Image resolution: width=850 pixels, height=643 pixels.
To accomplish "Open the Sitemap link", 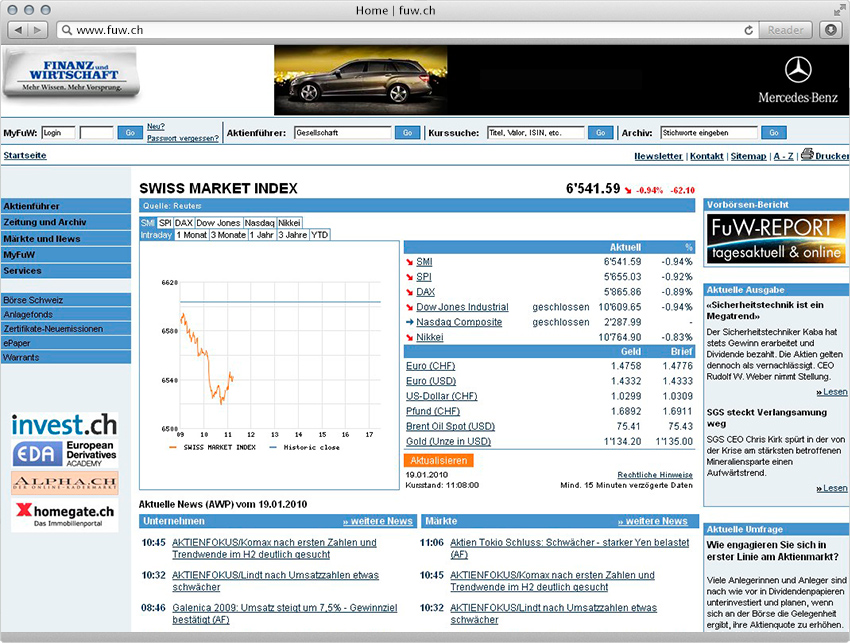I will (x=748, y=156).
